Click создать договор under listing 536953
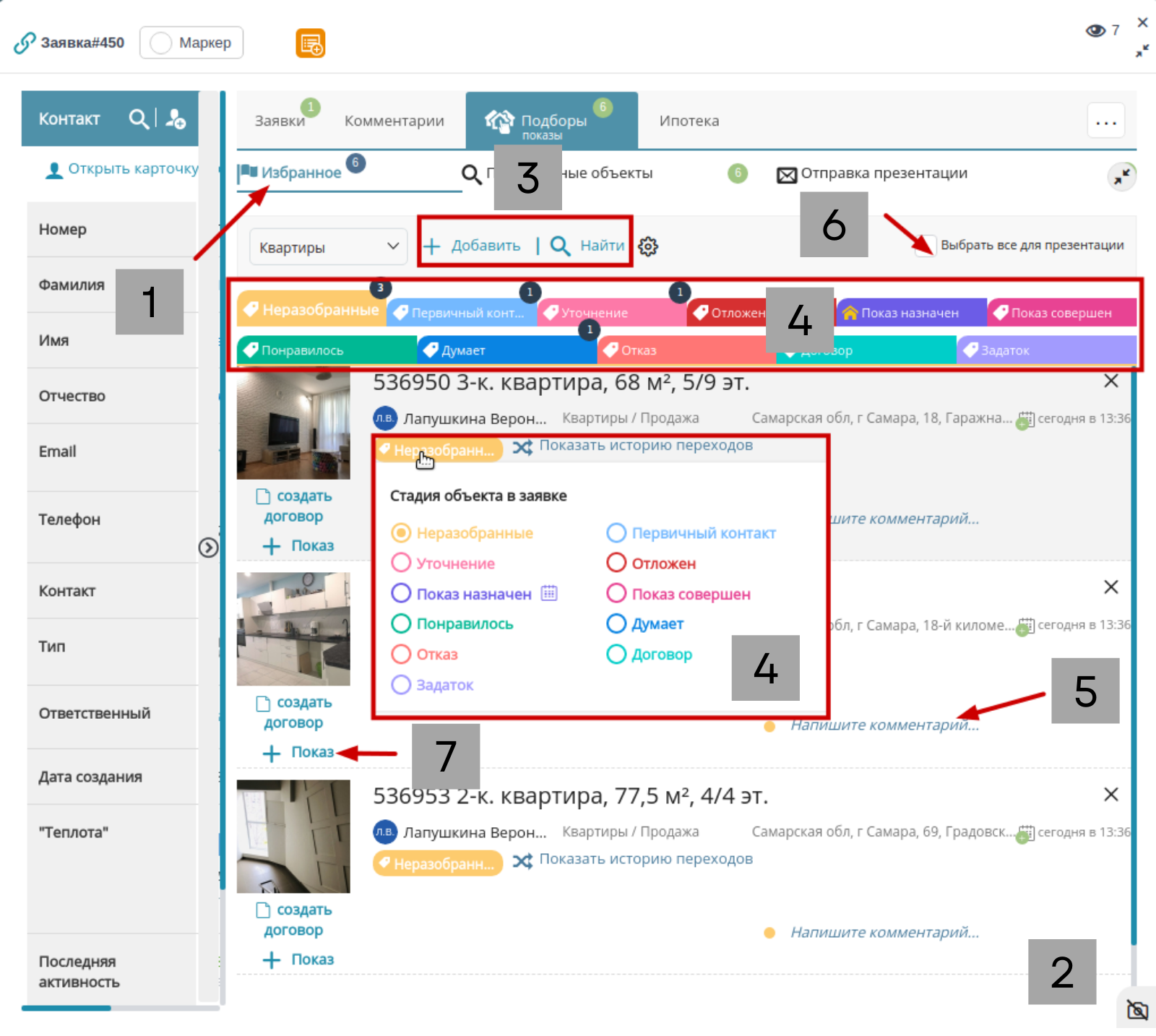The height and width of the screenshot is (1036, 1156). (x=294, y=920)
